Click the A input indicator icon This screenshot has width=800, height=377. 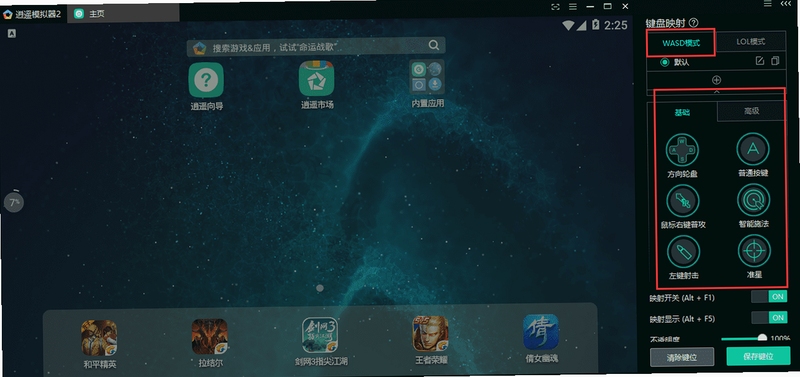(x=12, y=34)
